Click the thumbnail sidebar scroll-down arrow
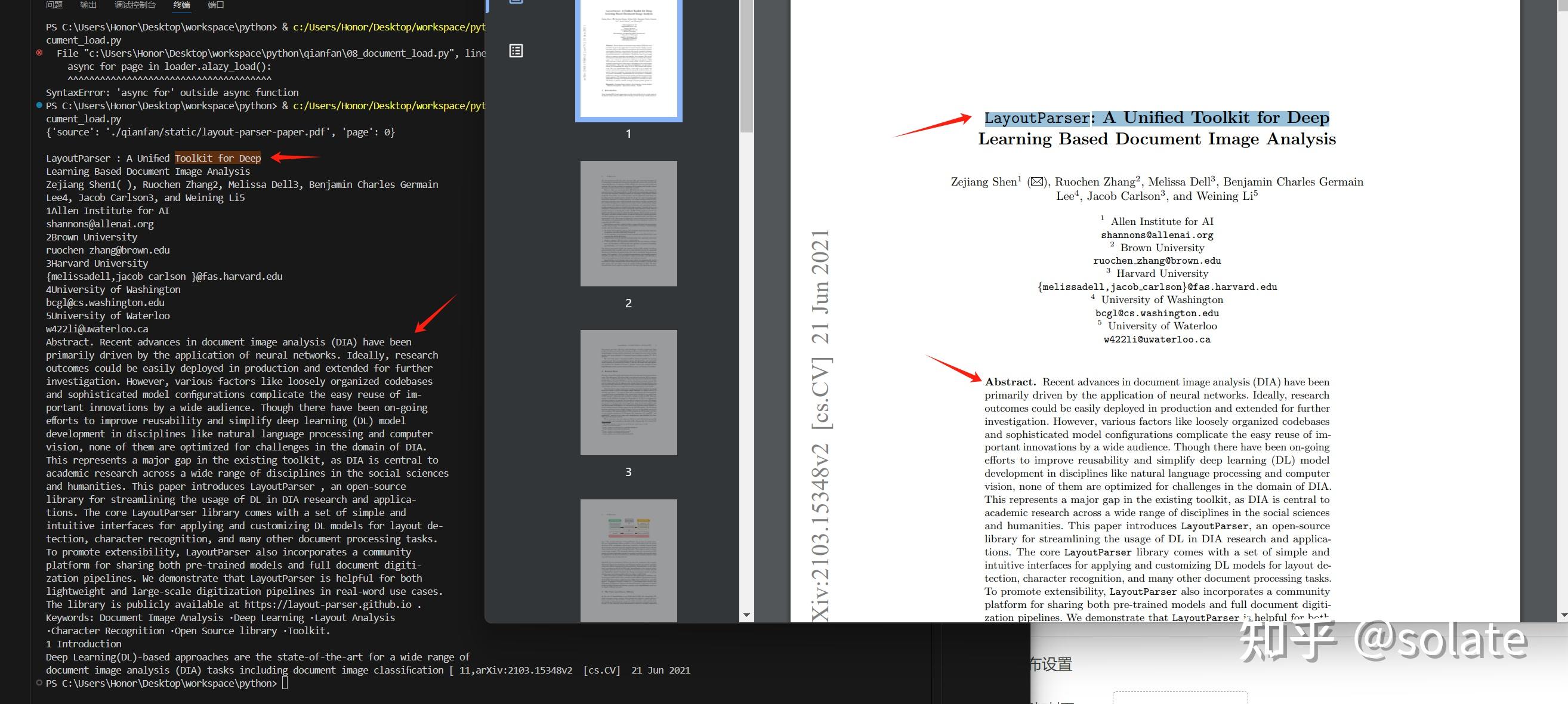Screen dimensions: 1568x704 click(746, 615)
